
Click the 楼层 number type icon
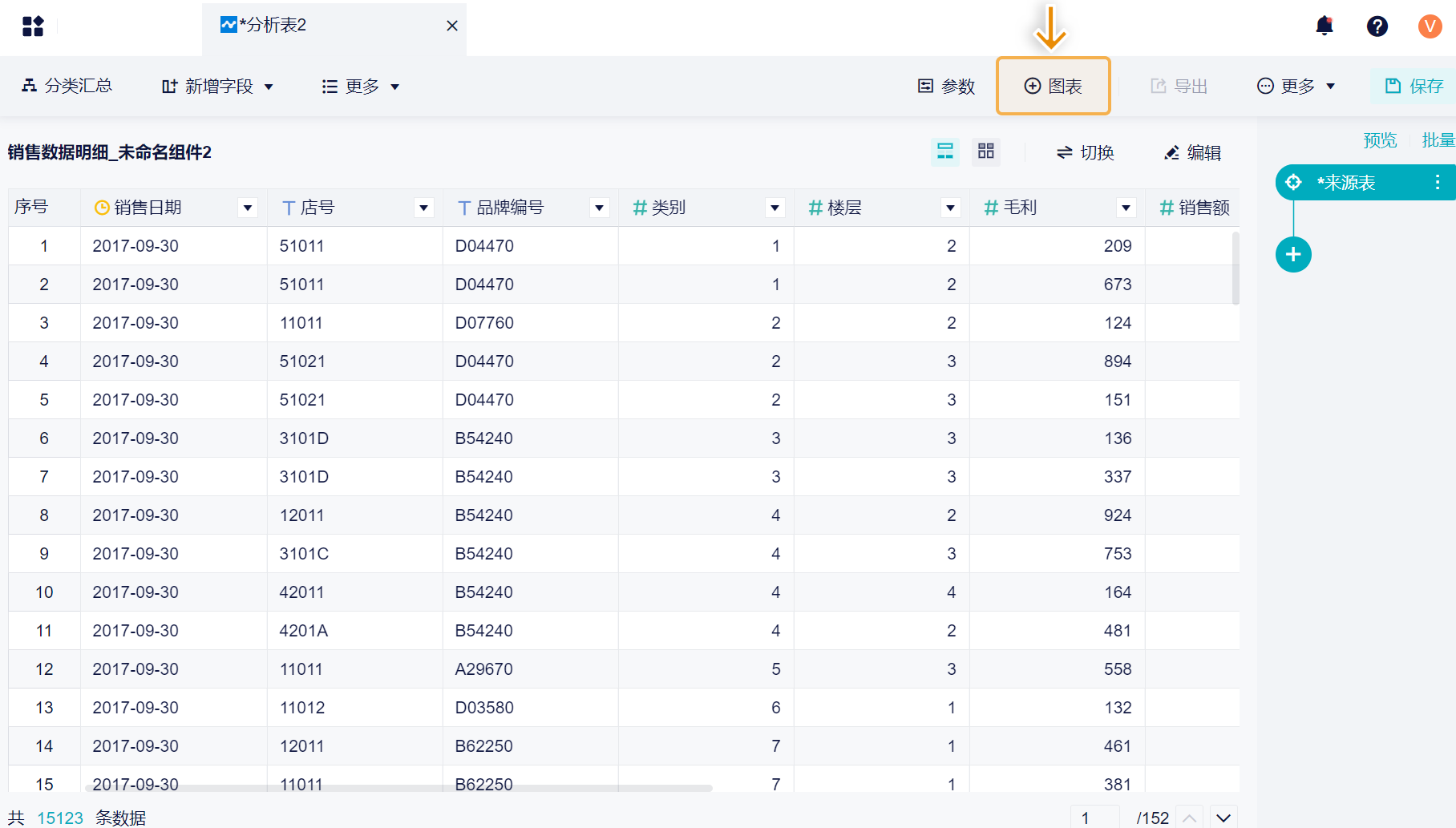coord(815,208)
